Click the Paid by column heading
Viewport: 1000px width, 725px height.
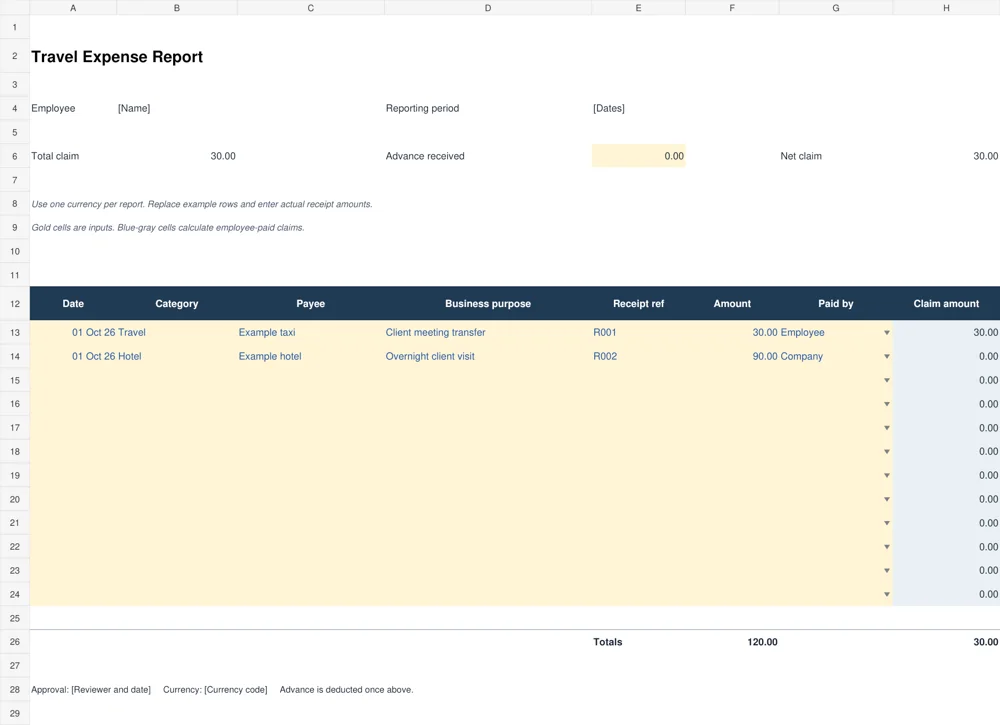(x=835, y=304)
